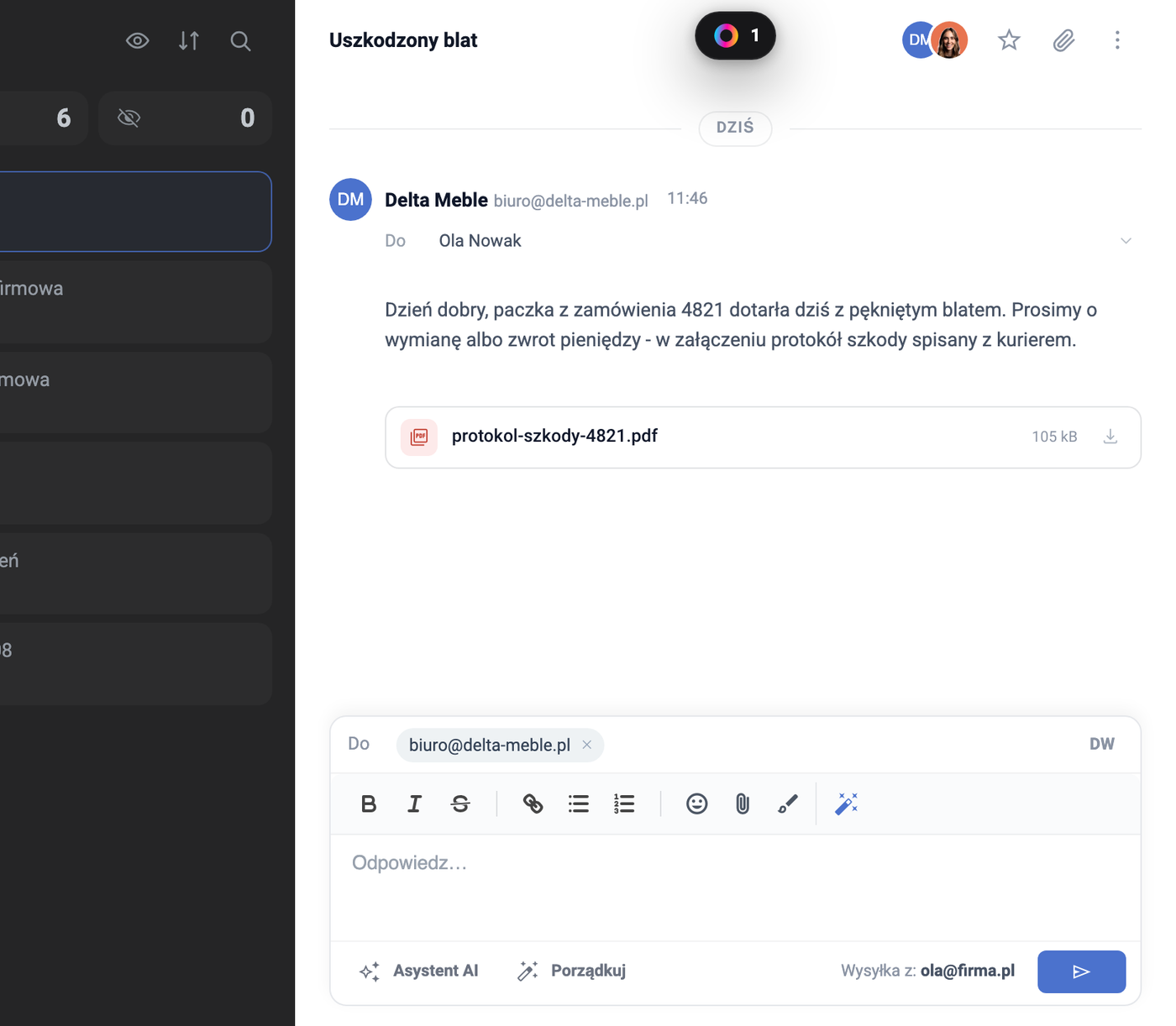Select the highlighted conversation card in sidebar
Screen dimensions: 1176x1026
click(x=134, y=212)
